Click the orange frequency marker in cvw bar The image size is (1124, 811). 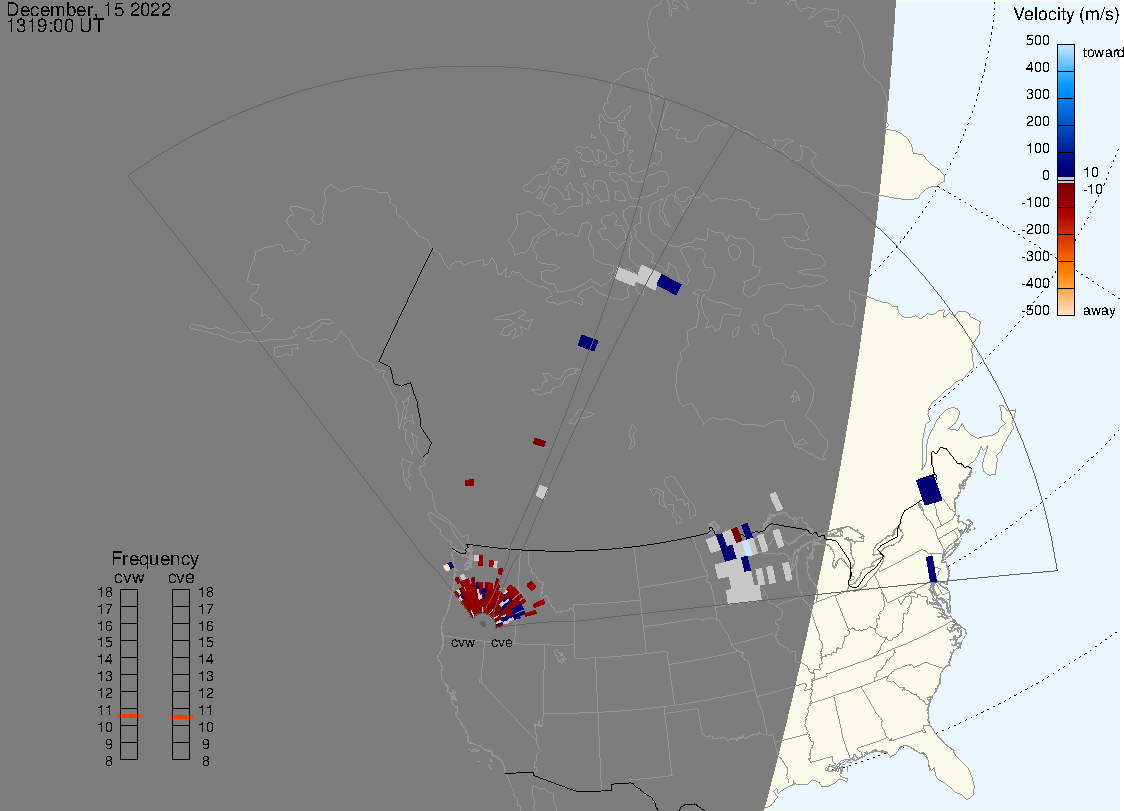(129, 716)
